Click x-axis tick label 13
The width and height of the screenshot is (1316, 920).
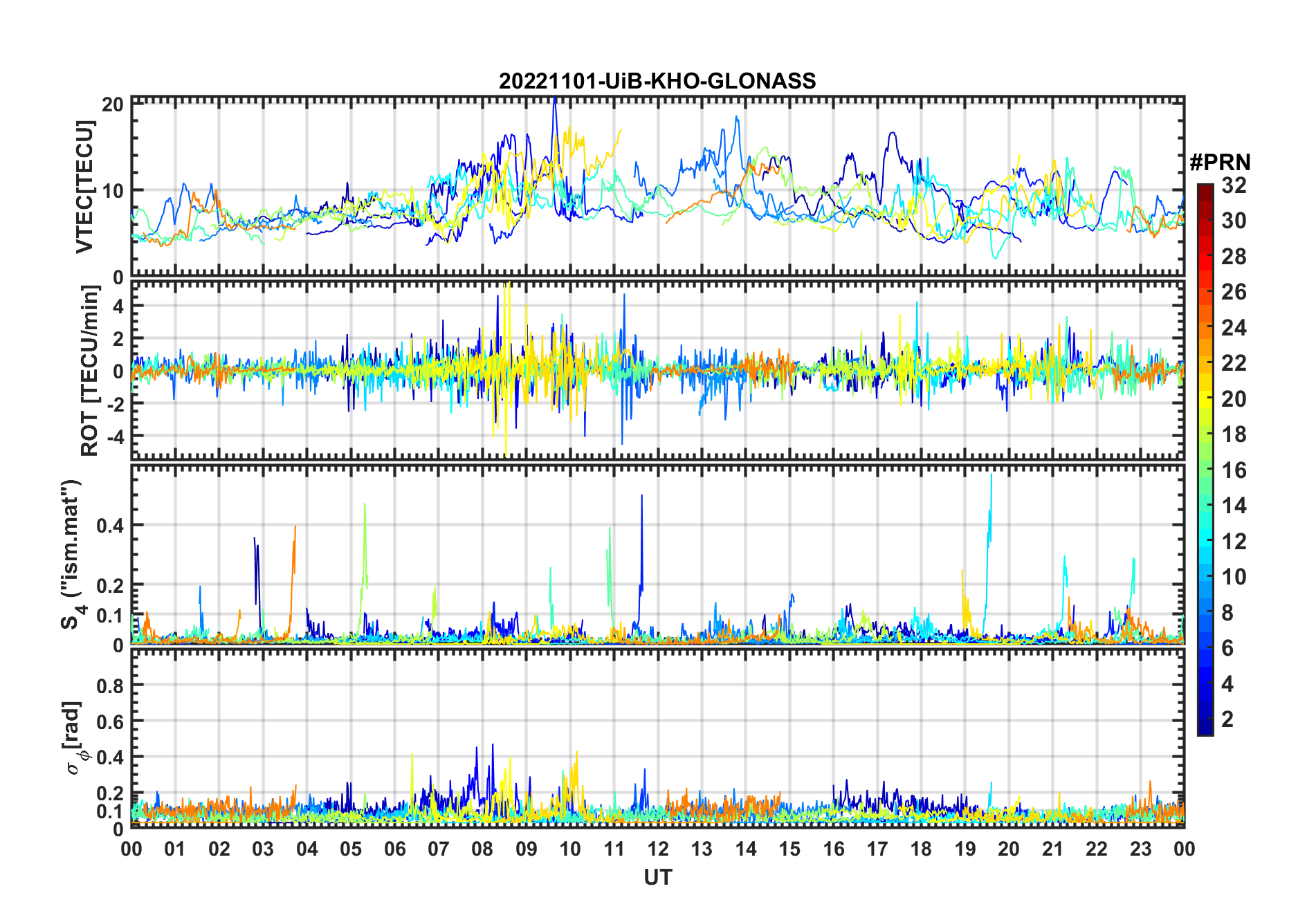[x=702, y=849]
